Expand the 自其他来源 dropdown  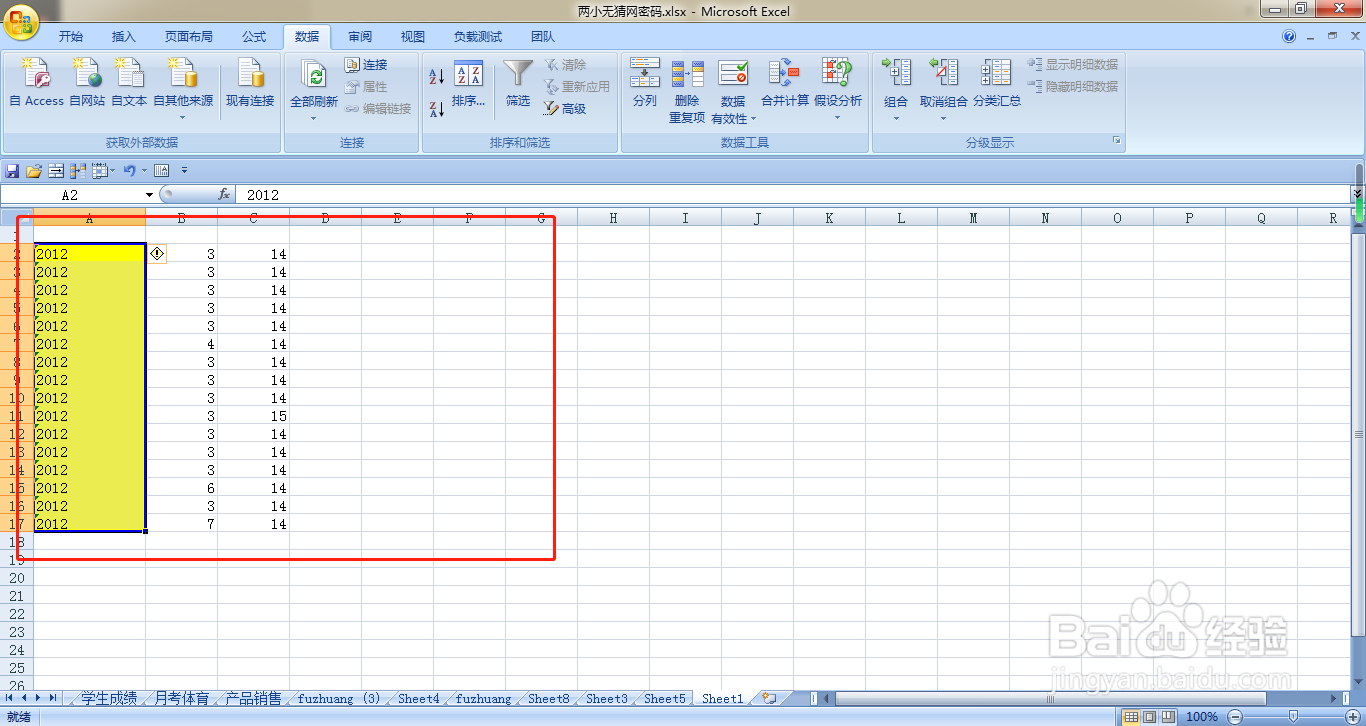pos(183,117)
